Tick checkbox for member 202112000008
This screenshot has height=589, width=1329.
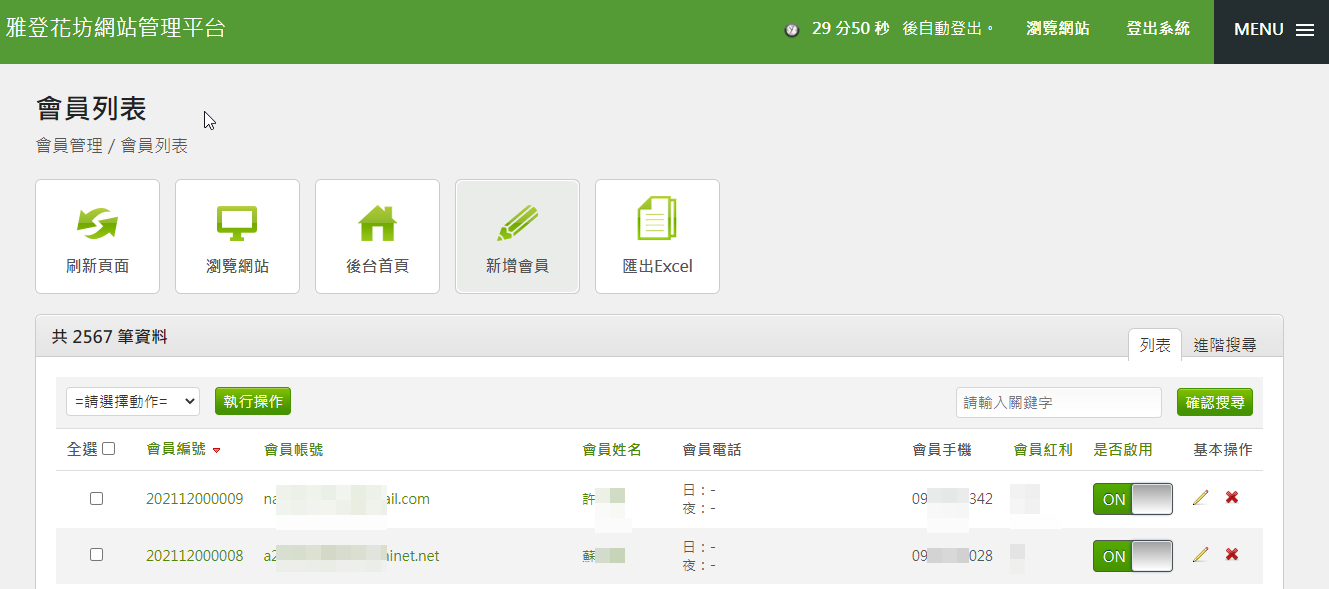[x=96, y=554]
